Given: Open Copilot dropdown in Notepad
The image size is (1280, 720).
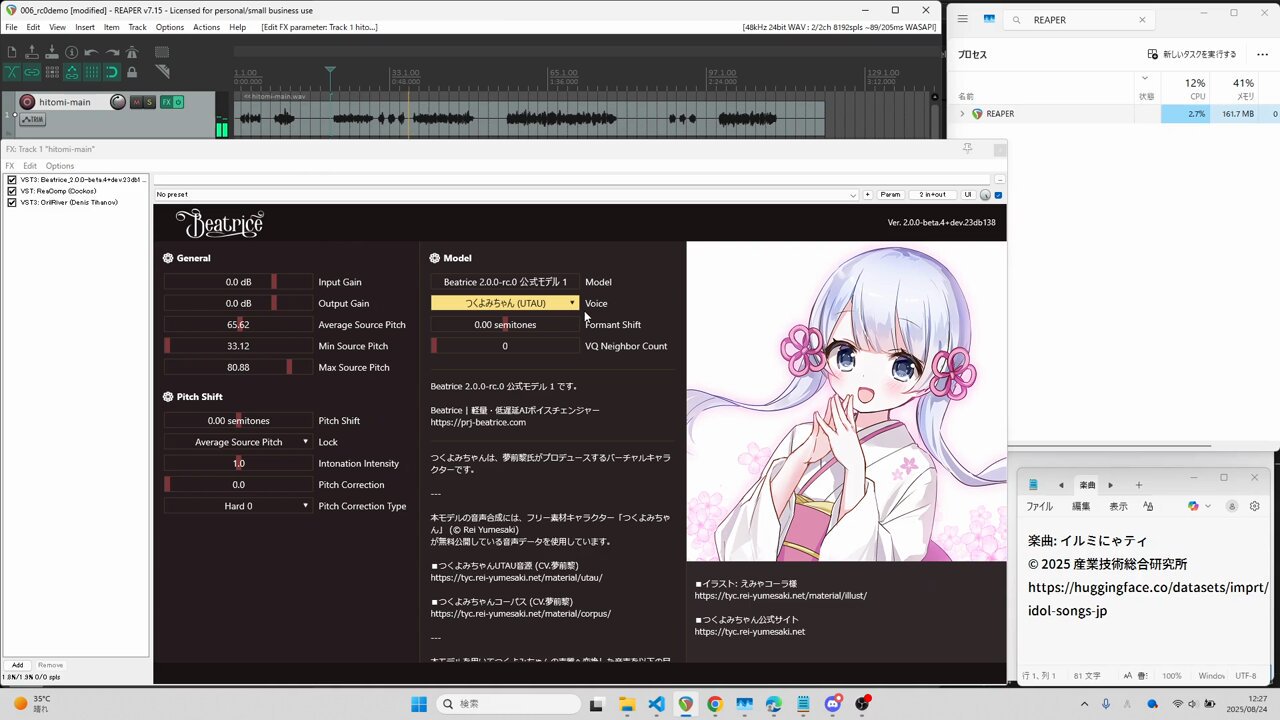Looking at the screenshot, I should (x=1198, y=507).
